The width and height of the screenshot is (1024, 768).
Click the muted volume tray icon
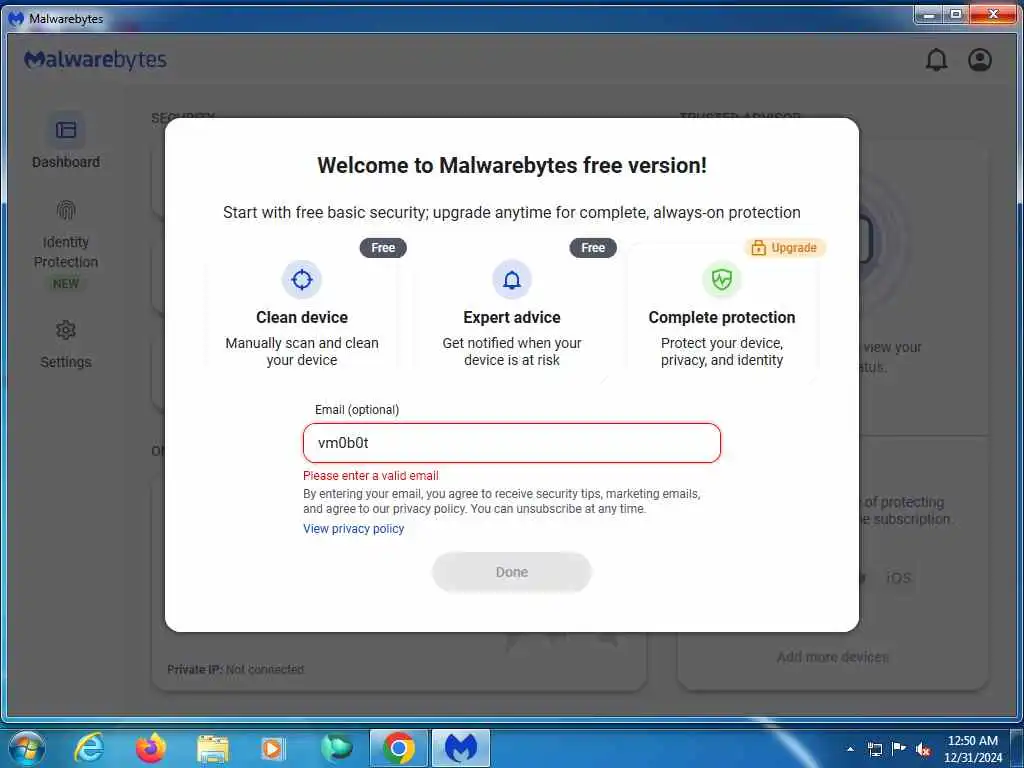click(923, 749)
